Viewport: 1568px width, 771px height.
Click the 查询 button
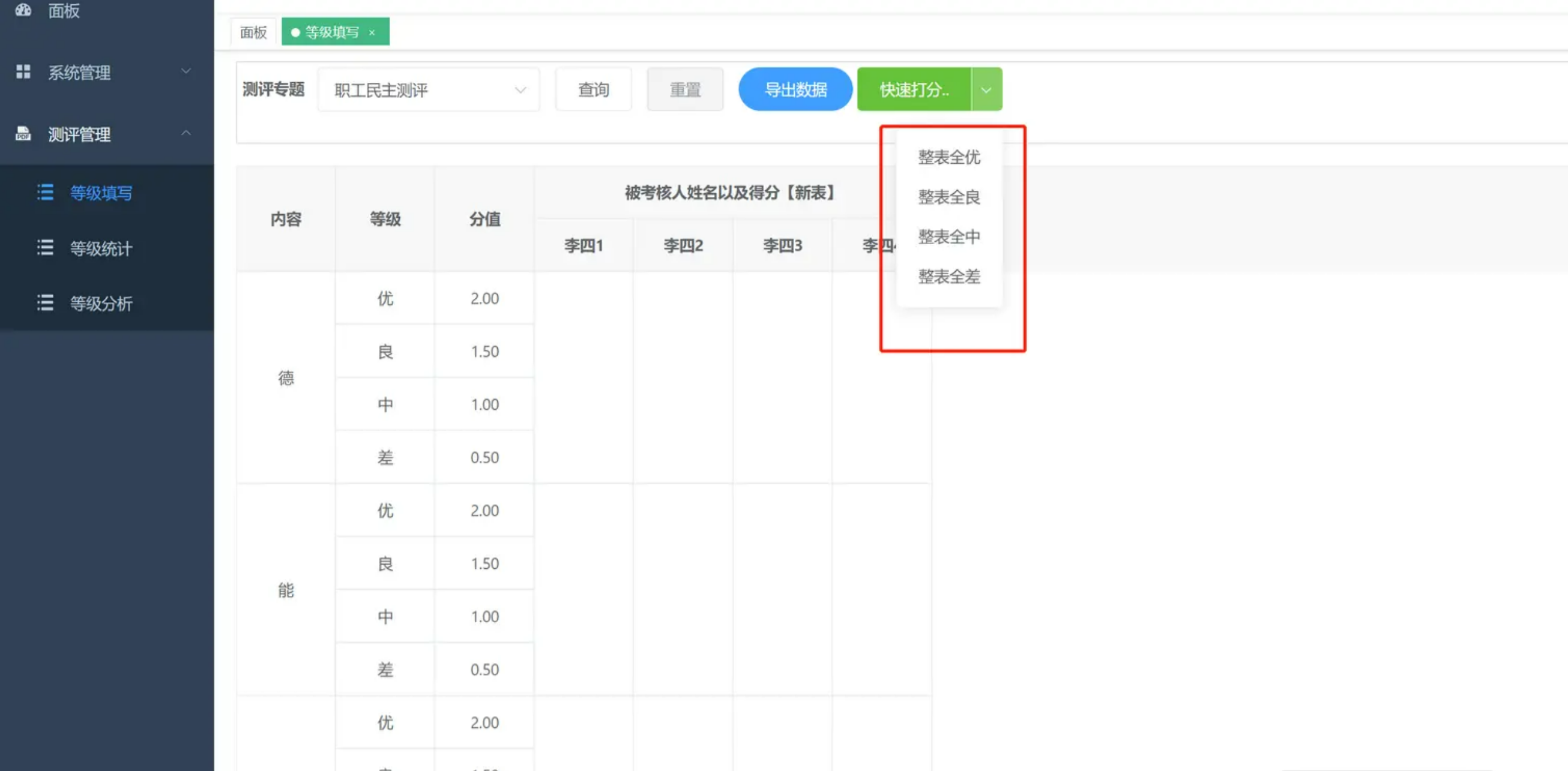tap(593, 89)
